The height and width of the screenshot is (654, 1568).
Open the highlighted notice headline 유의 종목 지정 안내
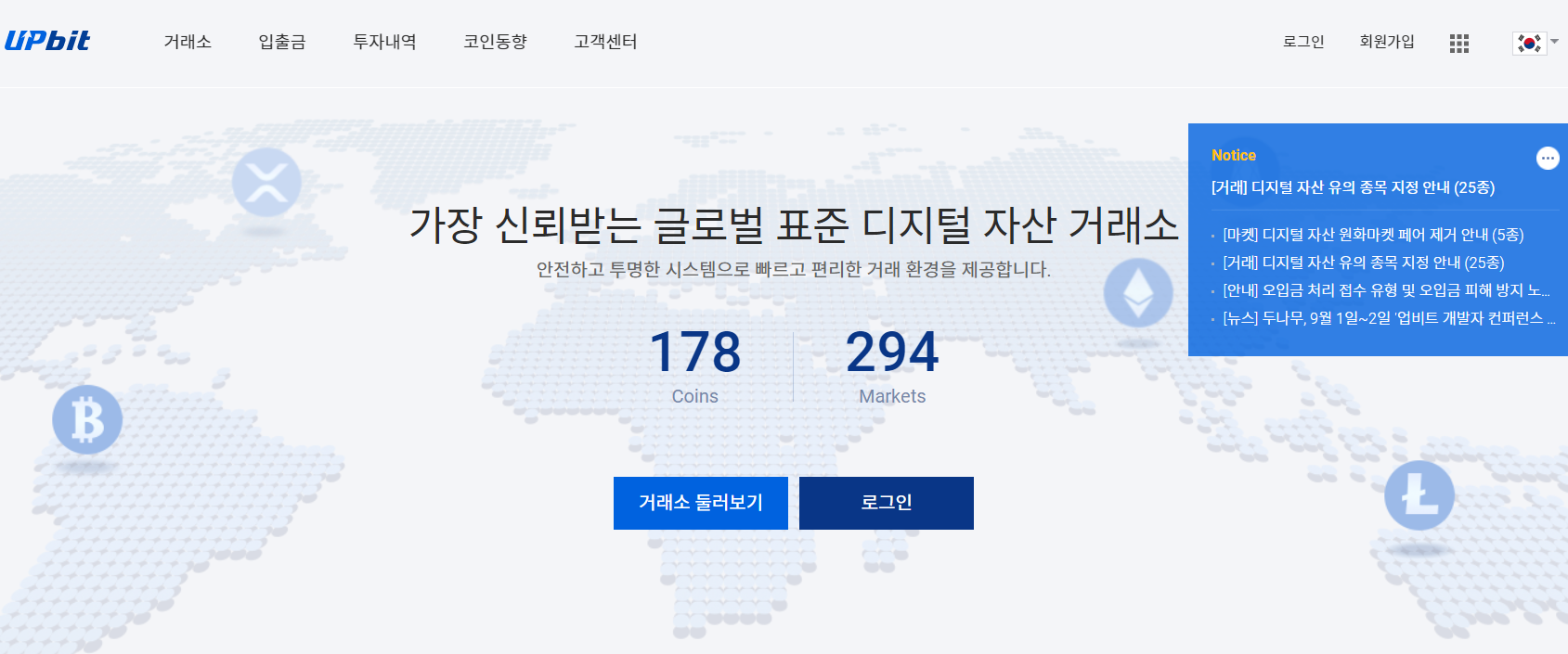tap(1353, 187)
